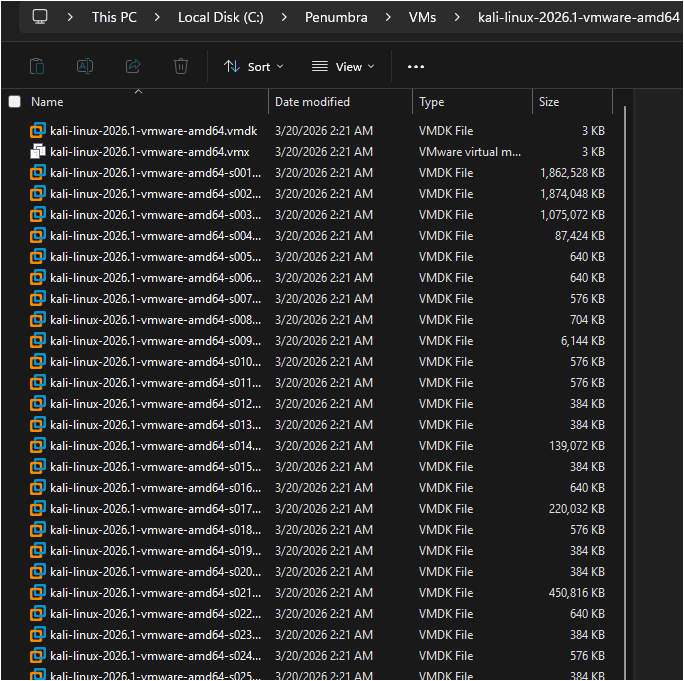Viewport: 684px width, 681px height.
Task: Select the s001 VMDK file icon
Action: [38, 172]
